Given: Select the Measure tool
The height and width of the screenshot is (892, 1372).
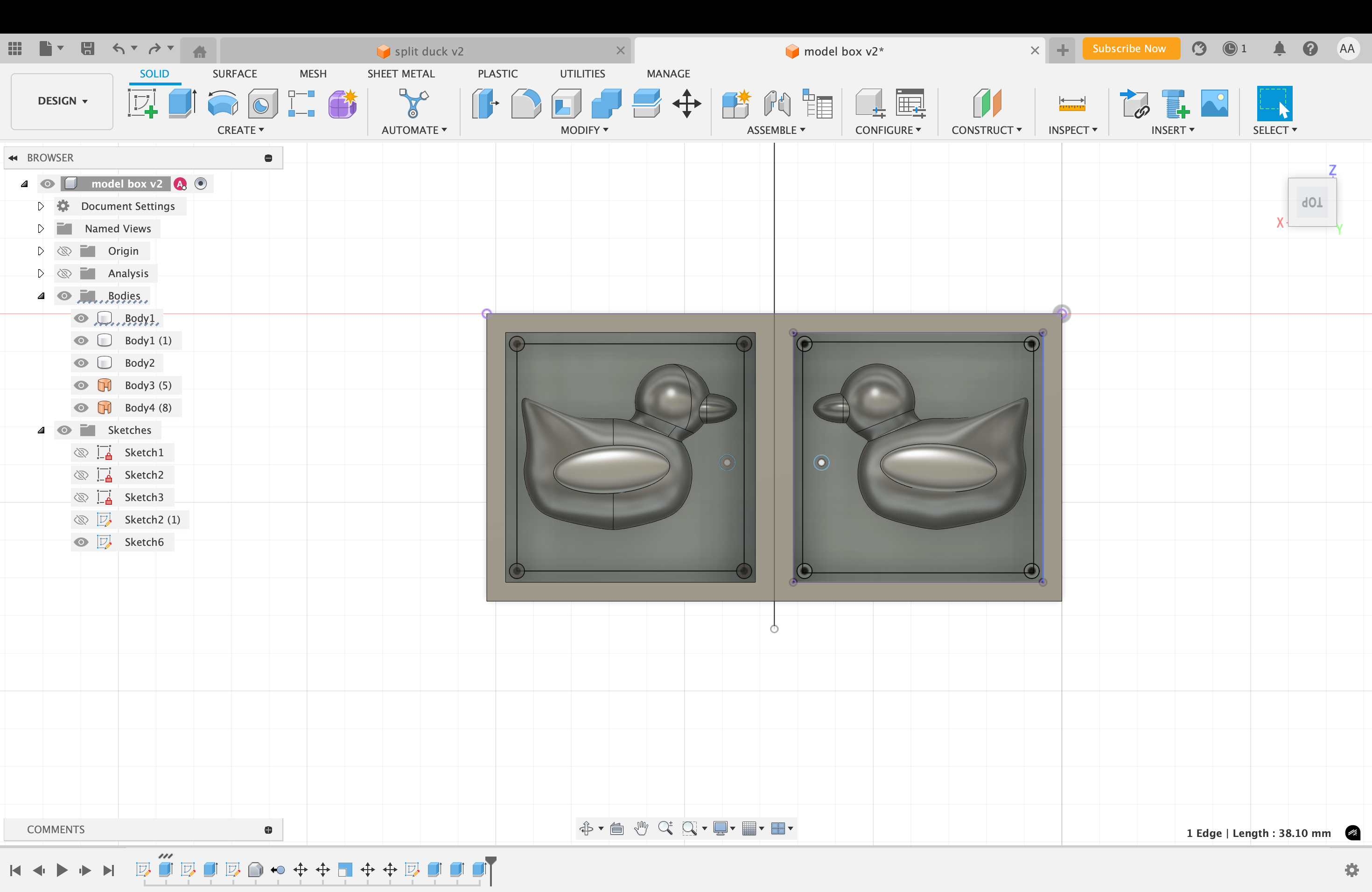Looking at the screenshot, I should (x=1071, y=104).
